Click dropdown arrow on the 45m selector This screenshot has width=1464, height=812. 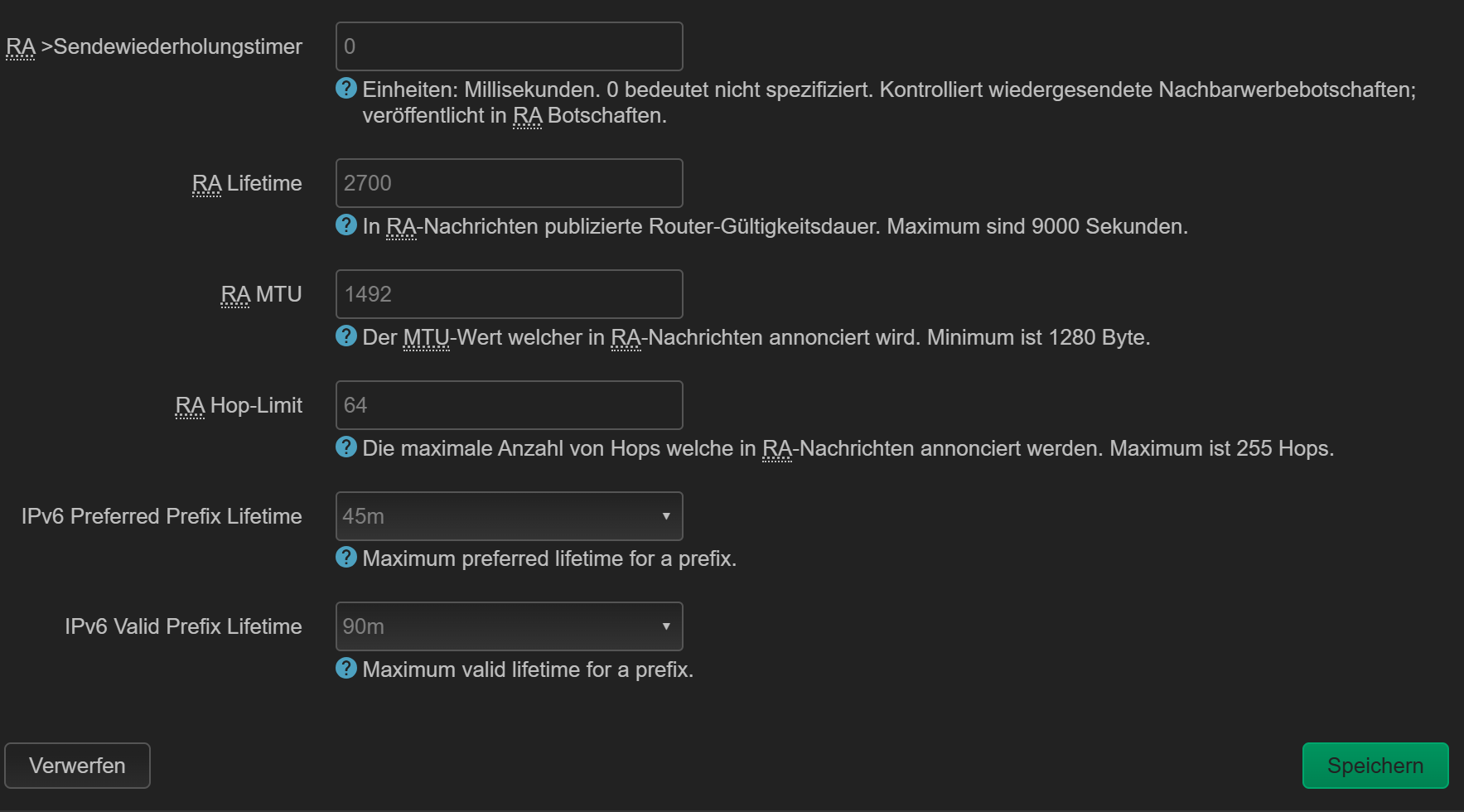tap(666, 516)
